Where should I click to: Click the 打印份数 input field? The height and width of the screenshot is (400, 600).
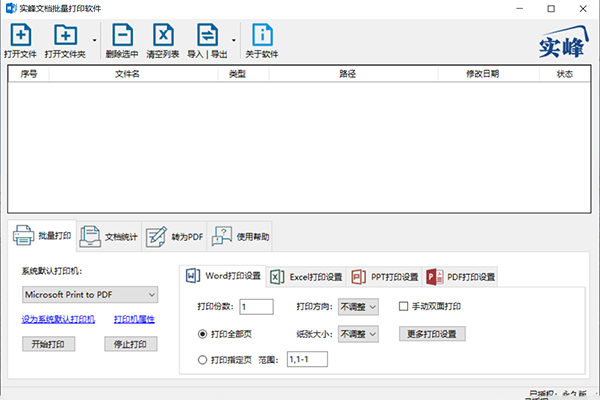[x=256, y=306]
